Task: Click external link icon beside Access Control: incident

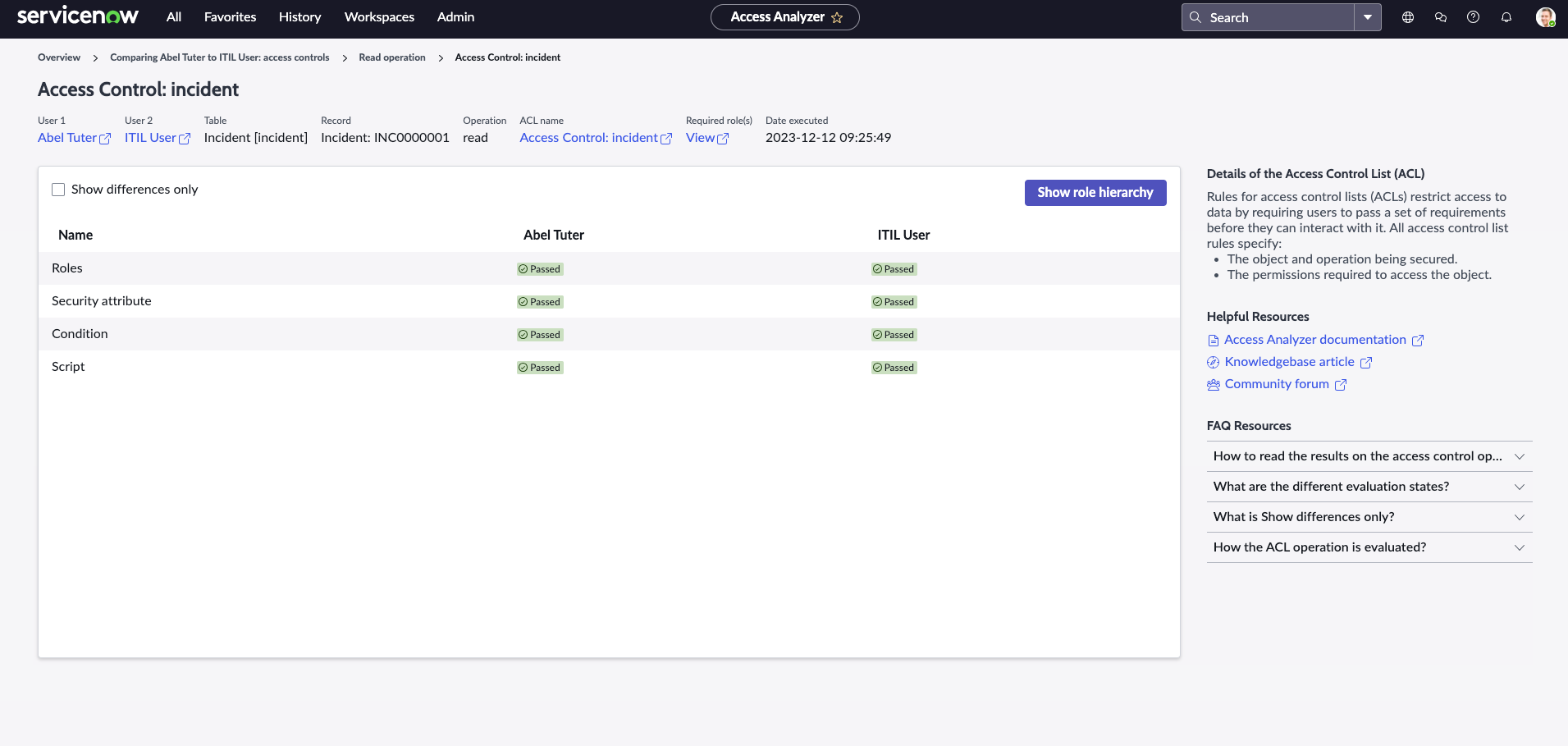Action: click(666, 139)
